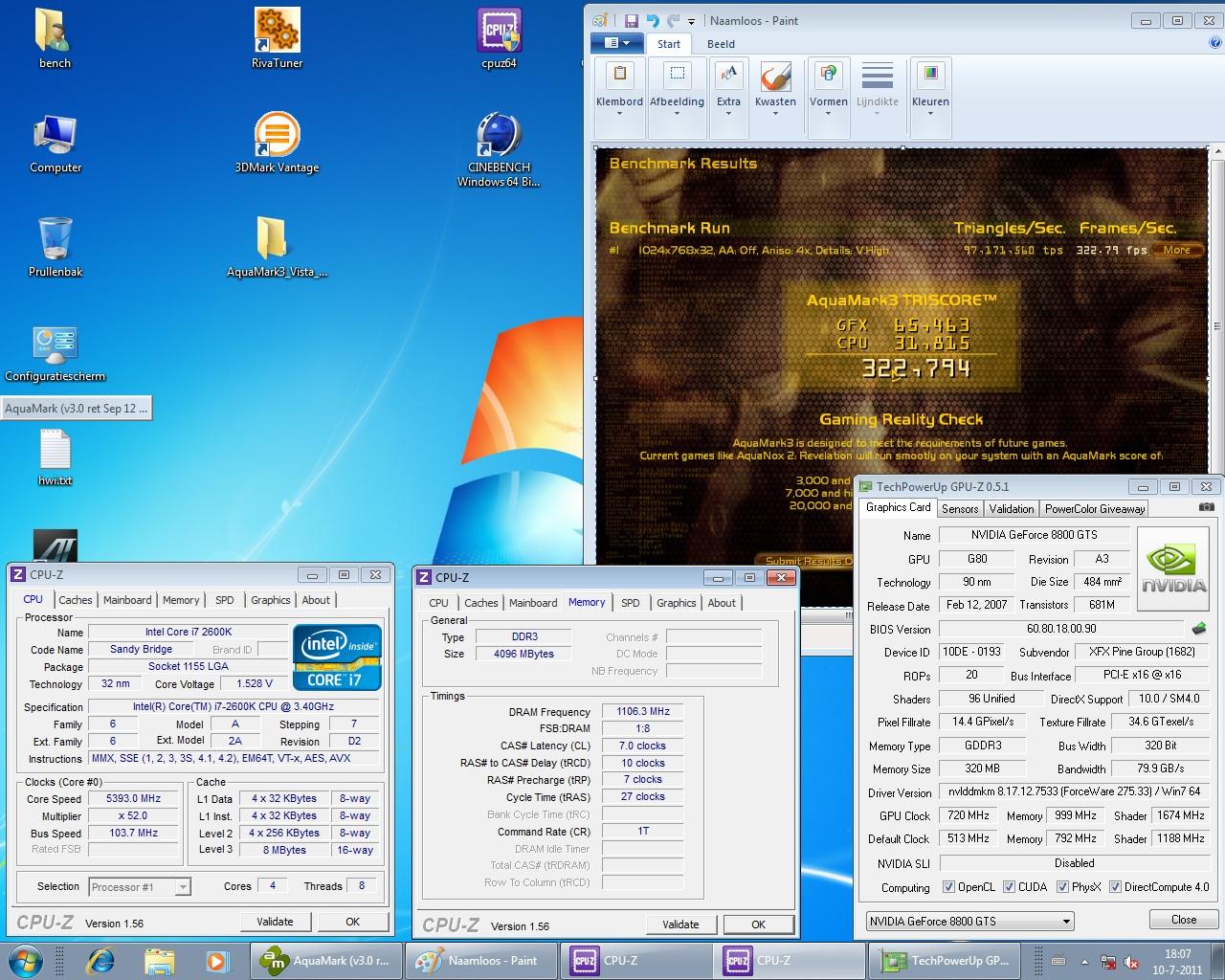Switch to the Sensors tab in GPU-Z
Screen dimensions: 1225x980
pyautogui.click(x=960, y=509)
